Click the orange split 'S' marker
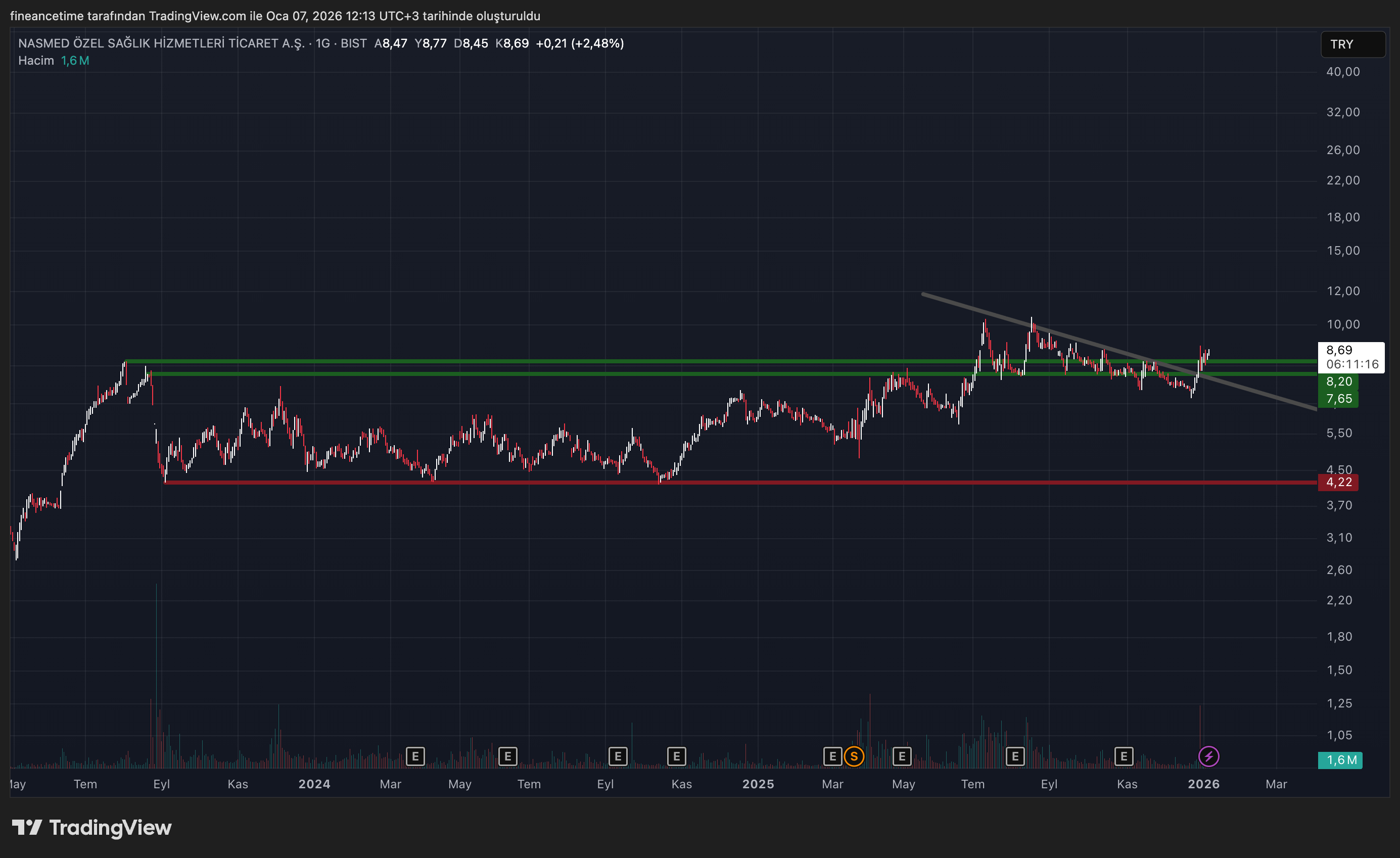 (x=854, y=756)
